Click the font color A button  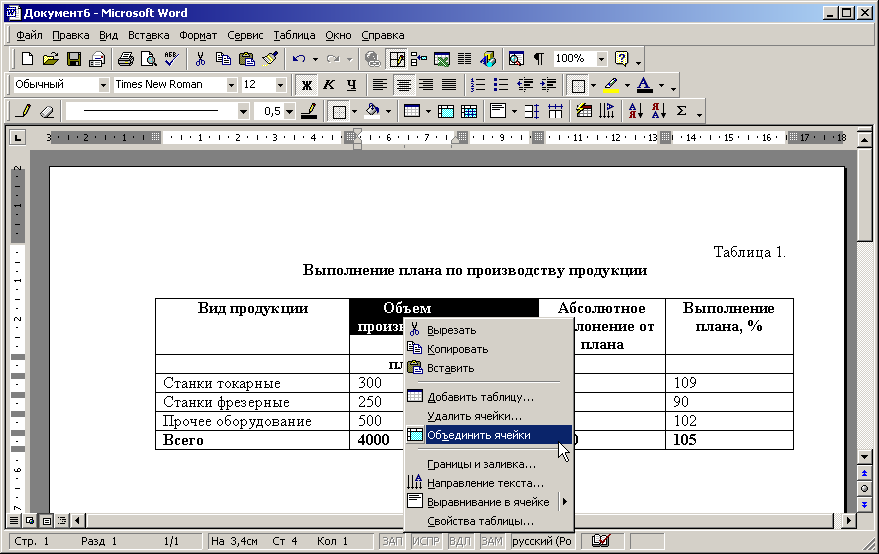[x=645, y=85]
